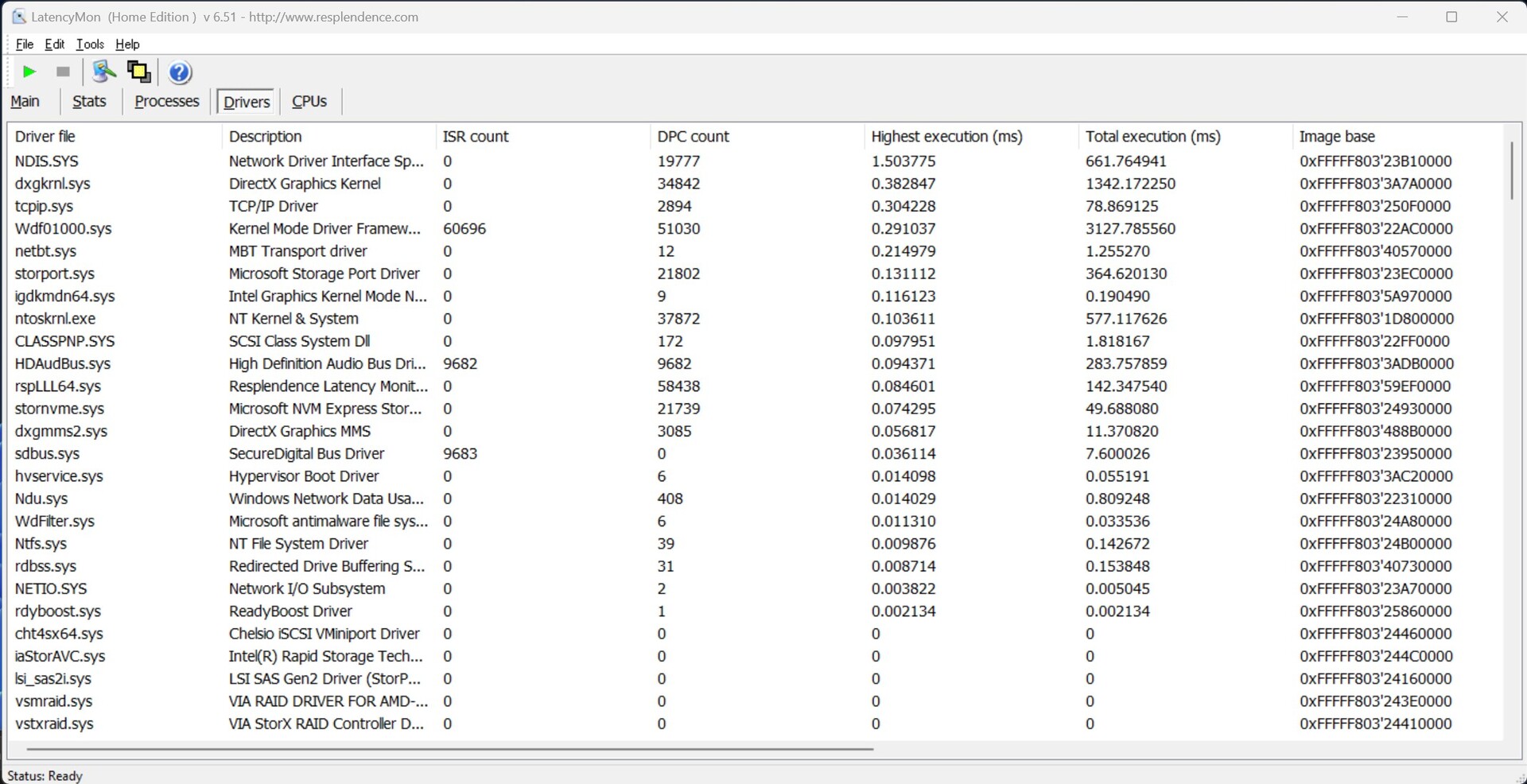Click the Total execution value 1342.172250
Viewport: 1527px width, 784px height.
tap(1130, 184)
